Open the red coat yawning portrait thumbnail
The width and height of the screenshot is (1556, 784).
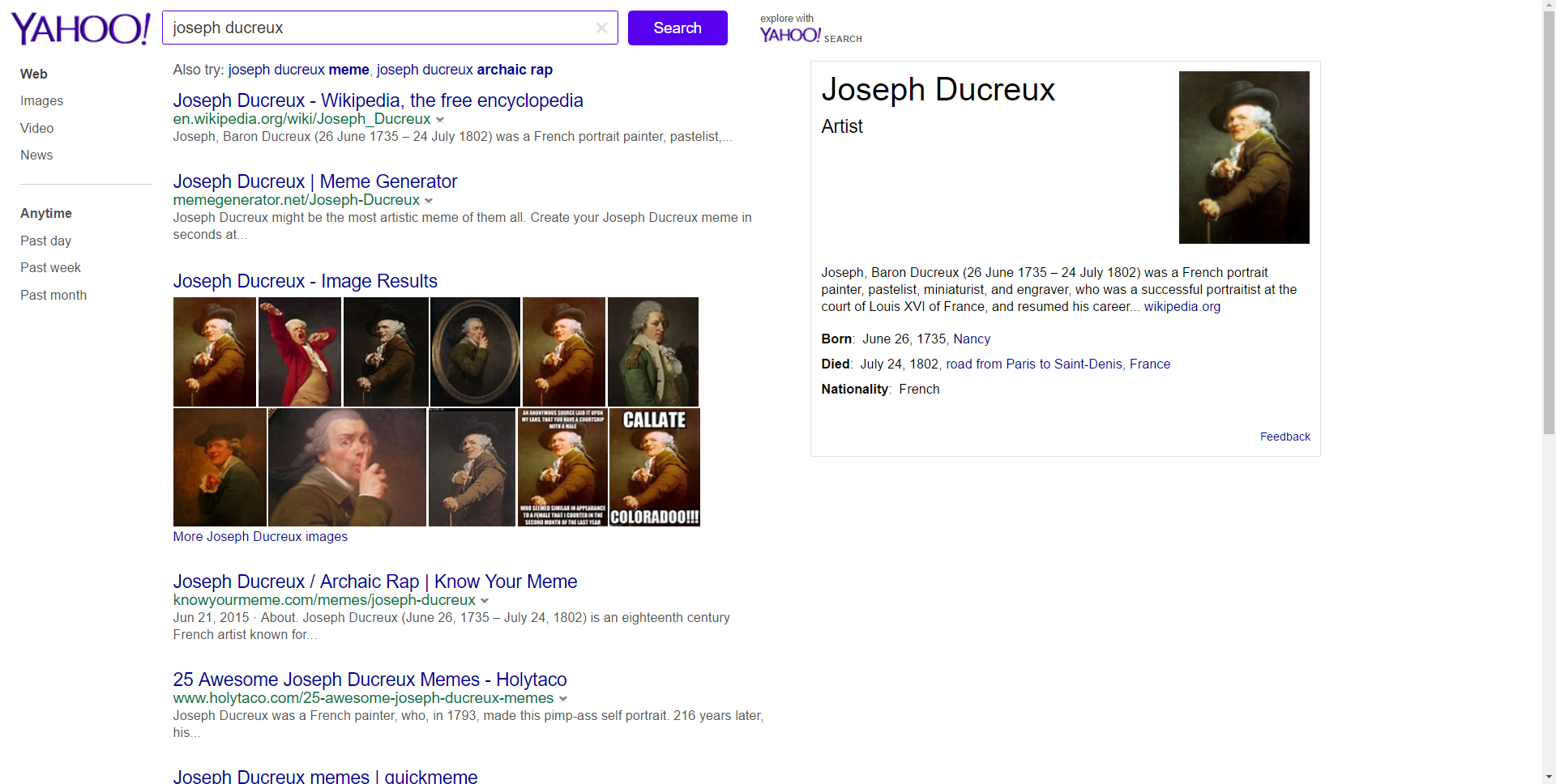299,352
